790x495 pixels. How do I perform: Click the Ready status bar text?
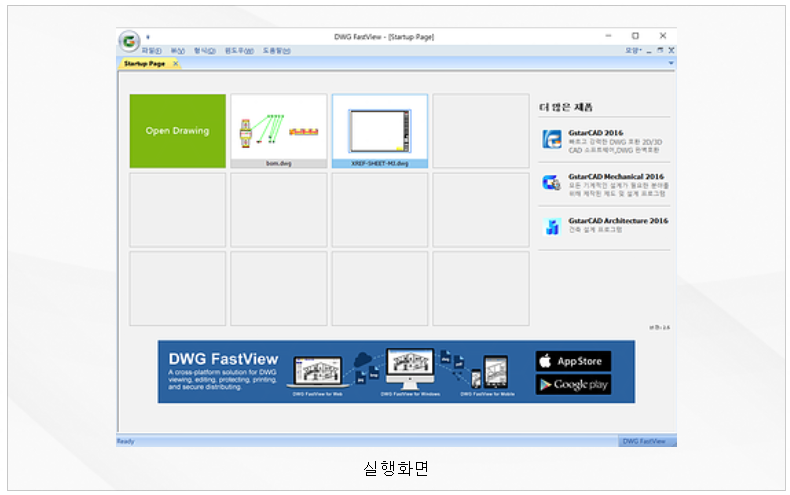[x=125, y=441]
